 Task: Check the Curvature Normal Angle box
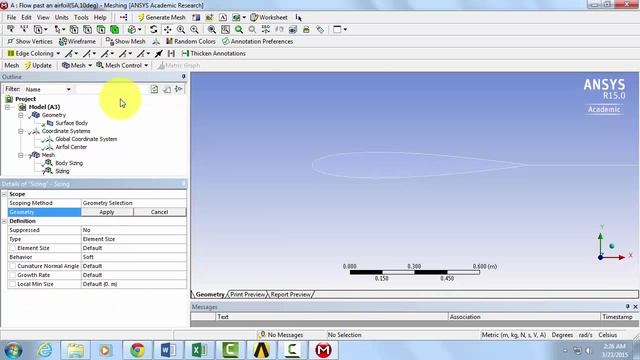pyautogui.click(x=12, y=266)
